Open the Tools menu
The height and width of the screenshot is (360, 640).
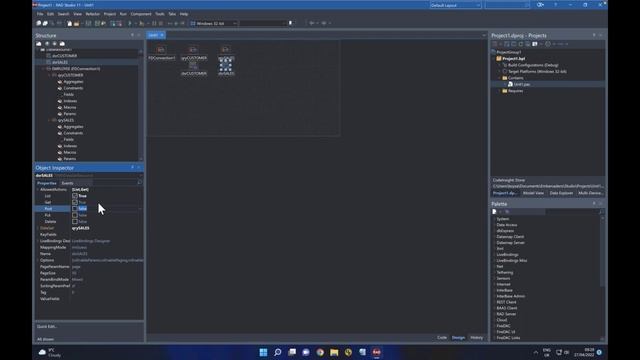160,14
